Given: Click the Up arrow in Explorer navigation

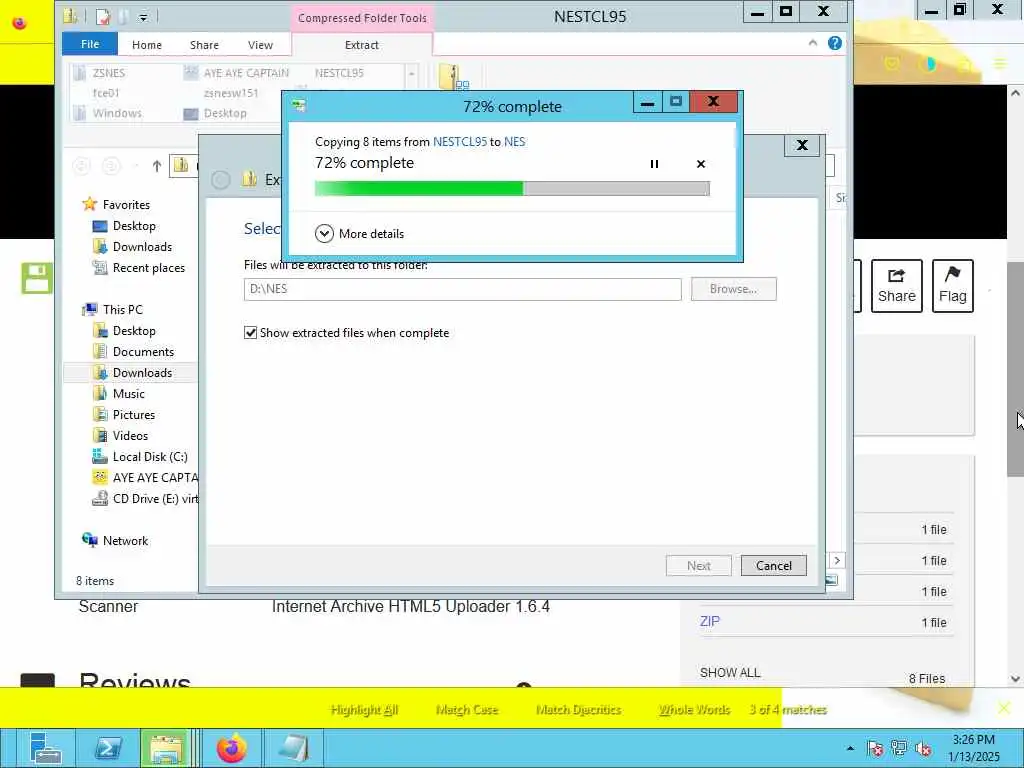Looking at the screenshot, I should [x=157, y=166].
